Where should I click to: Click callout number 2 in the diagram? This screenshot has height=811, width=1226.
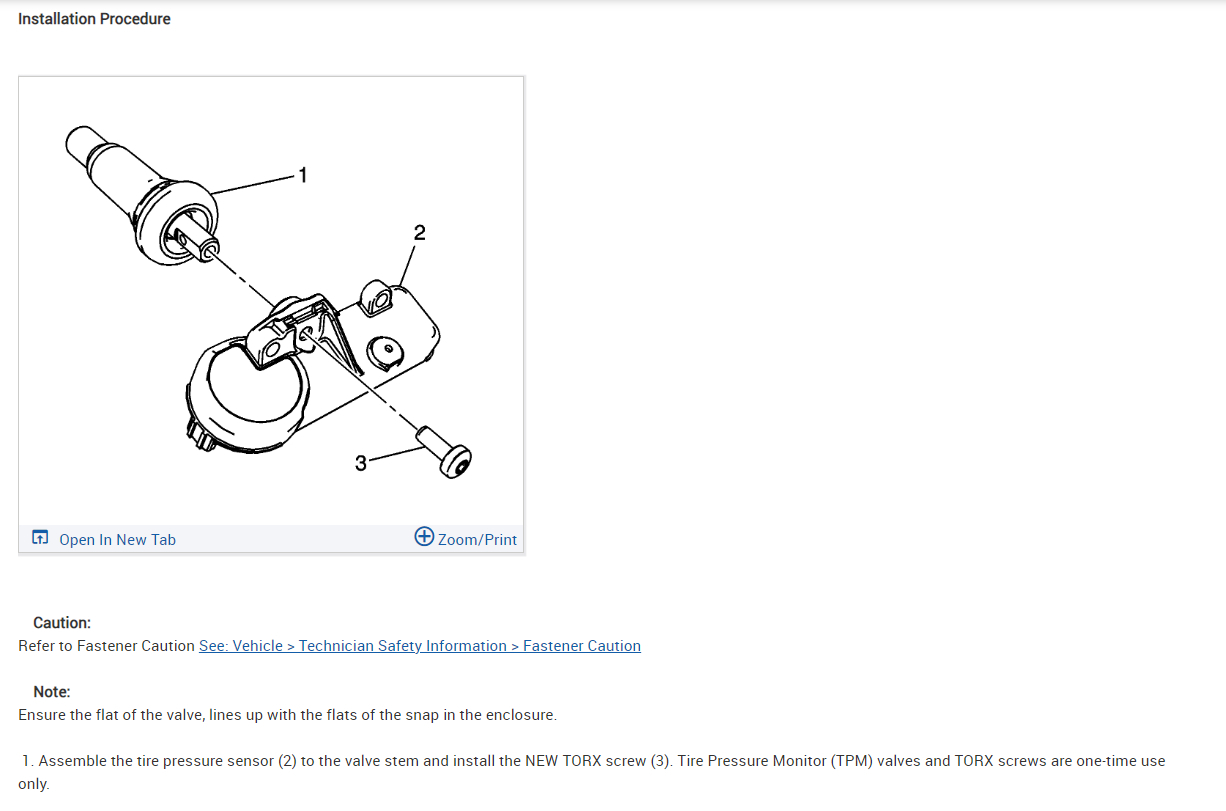[419, 233]
